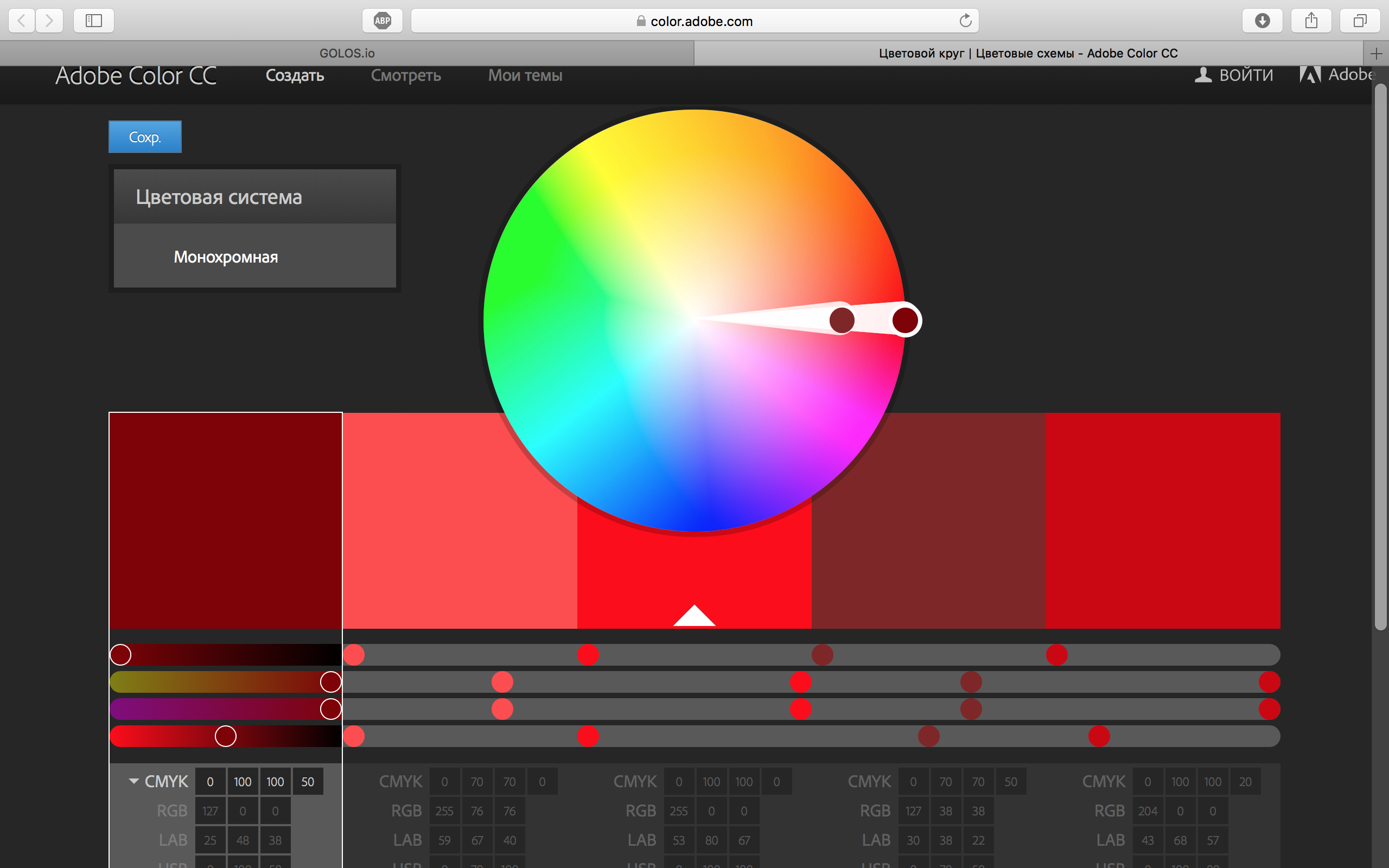This screenshot has width=1389, height=868.
Task: Click the page vertical scrollbar
Action: pyautogui.click(x=1380, y=356)
